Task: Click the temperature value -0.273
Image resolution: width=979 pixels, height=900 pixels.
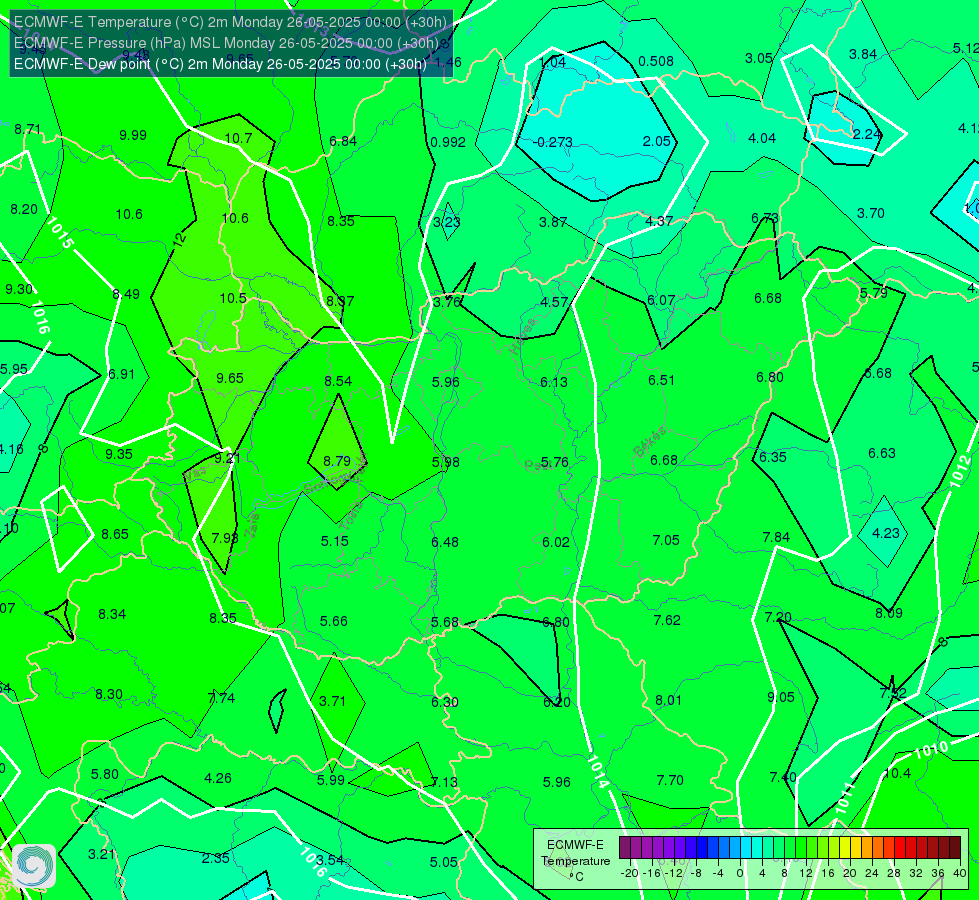Action: pos(553,142)
